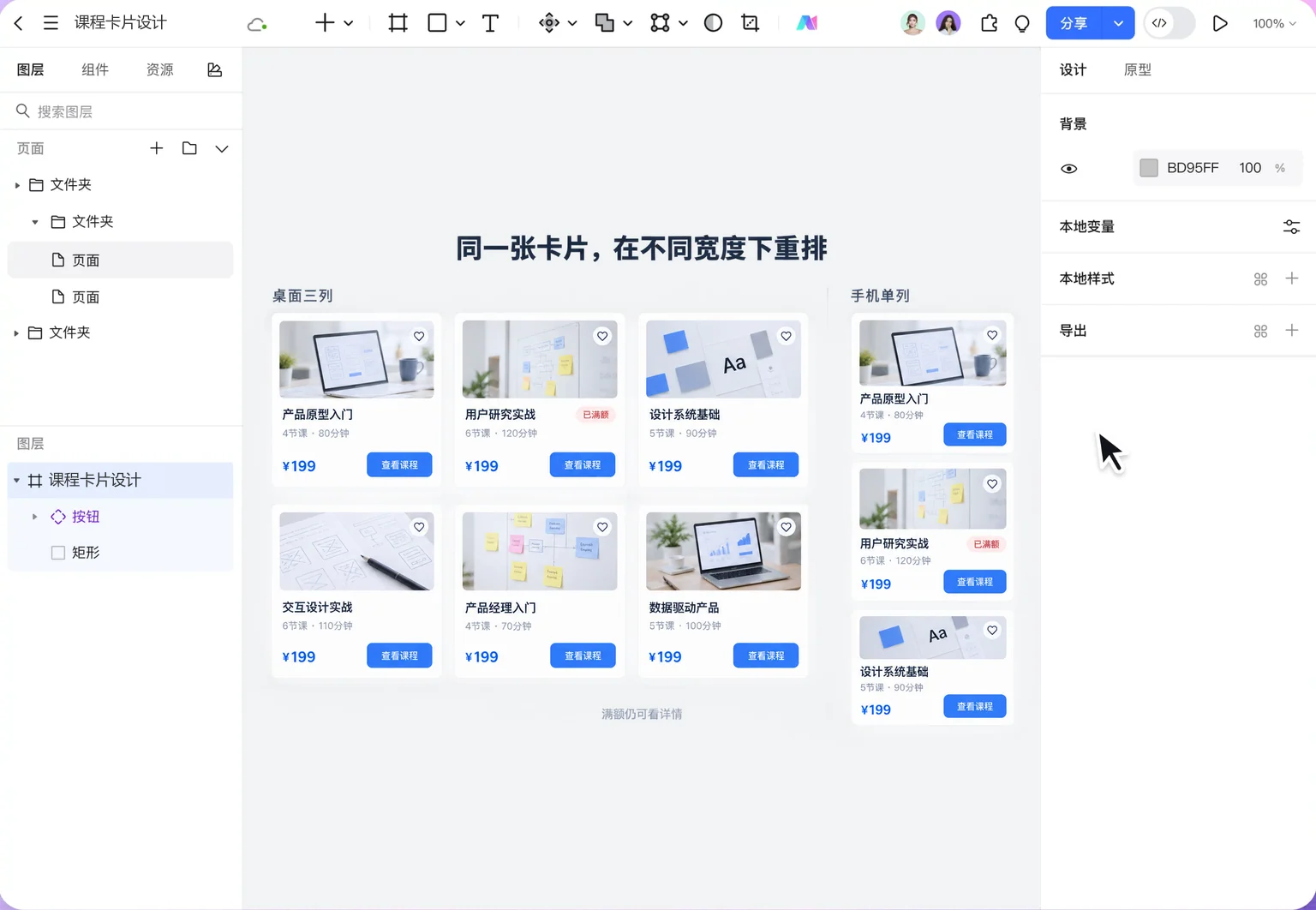Expand the first 文件夹 folder
The height and width of the screenshot is (910, 1316).
click(17, 185)
